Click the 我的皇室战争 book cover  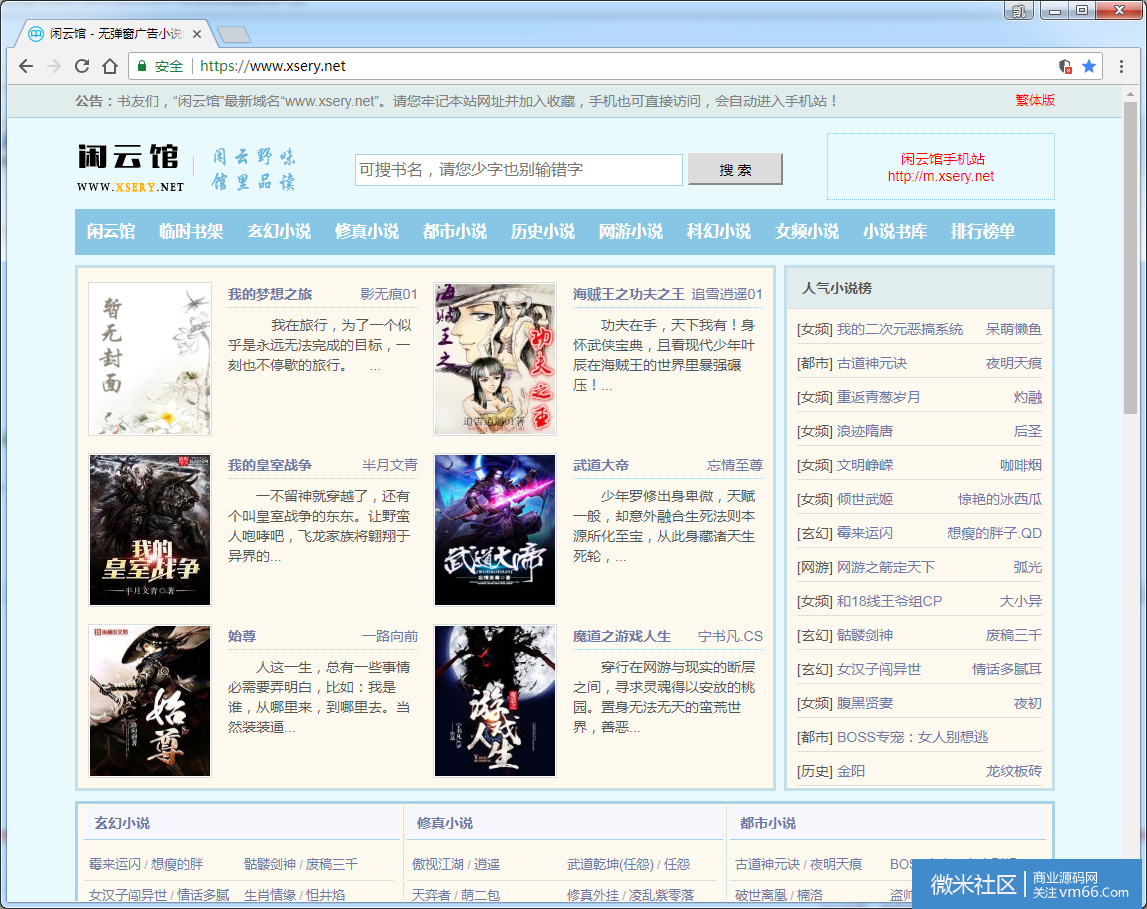tap(150, 530)
